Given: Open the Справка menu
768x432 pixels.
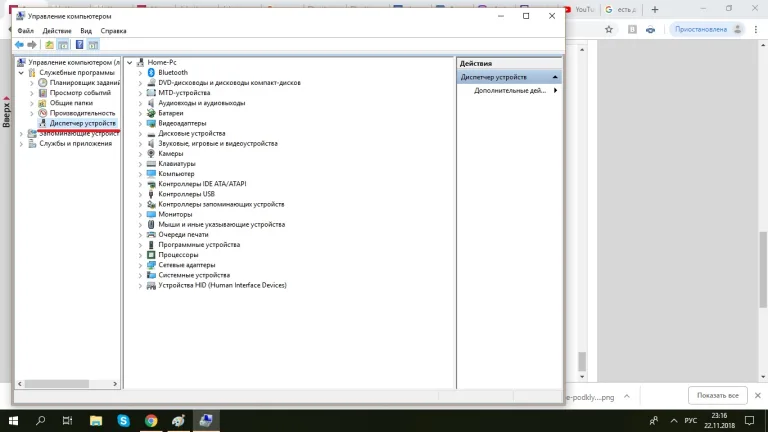Looking at the screenshot, I should [113, 31].
